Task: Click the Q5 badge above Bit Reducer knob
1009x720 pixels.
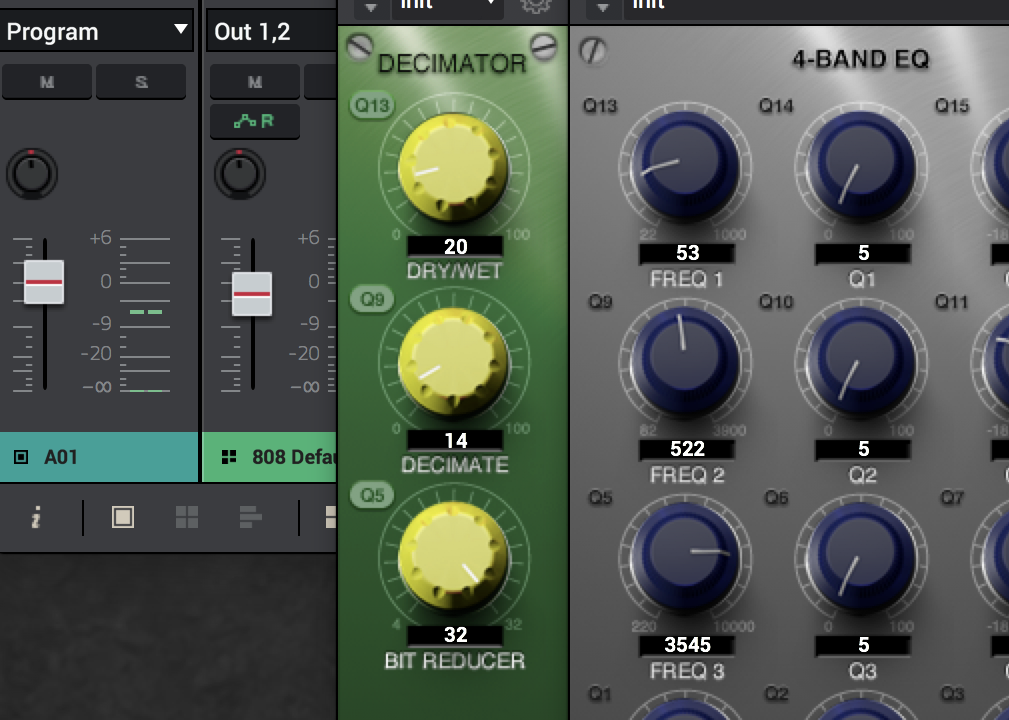Action: click(372, 495)
